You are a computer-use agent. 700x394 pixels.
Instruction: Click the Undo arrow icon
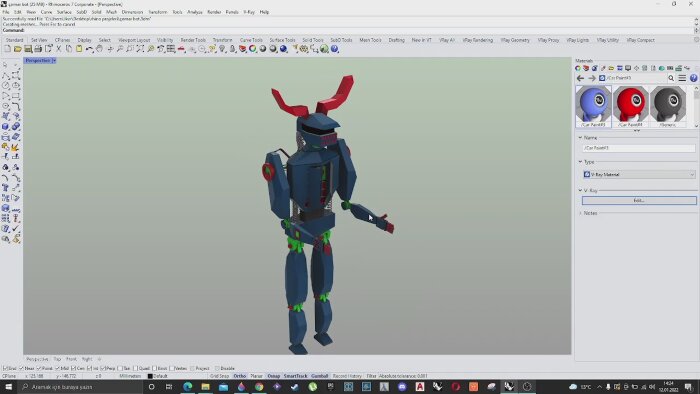pyautogui.click(x=89, y=49)
